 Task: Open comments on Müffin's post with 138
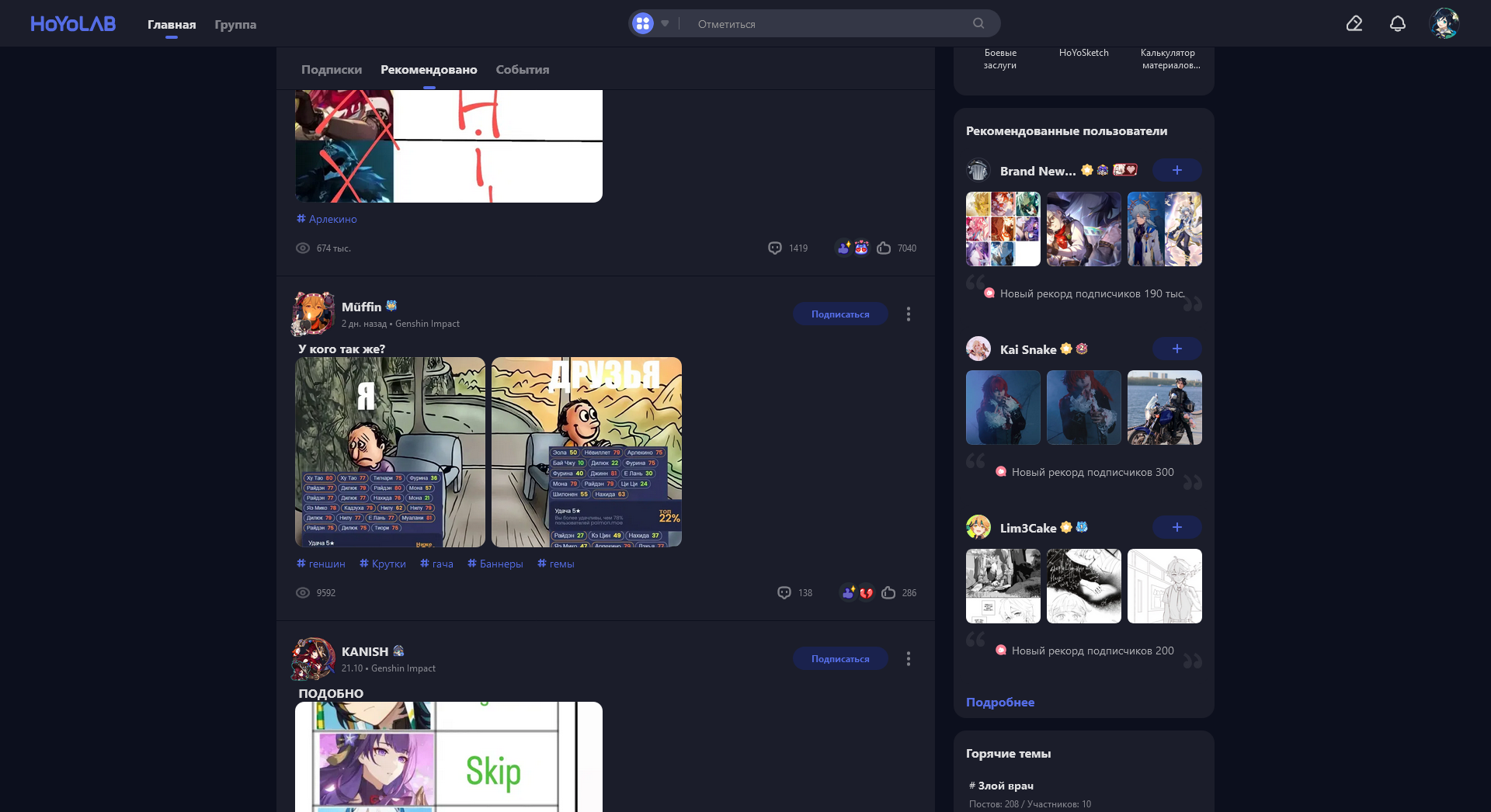point(794,593)
